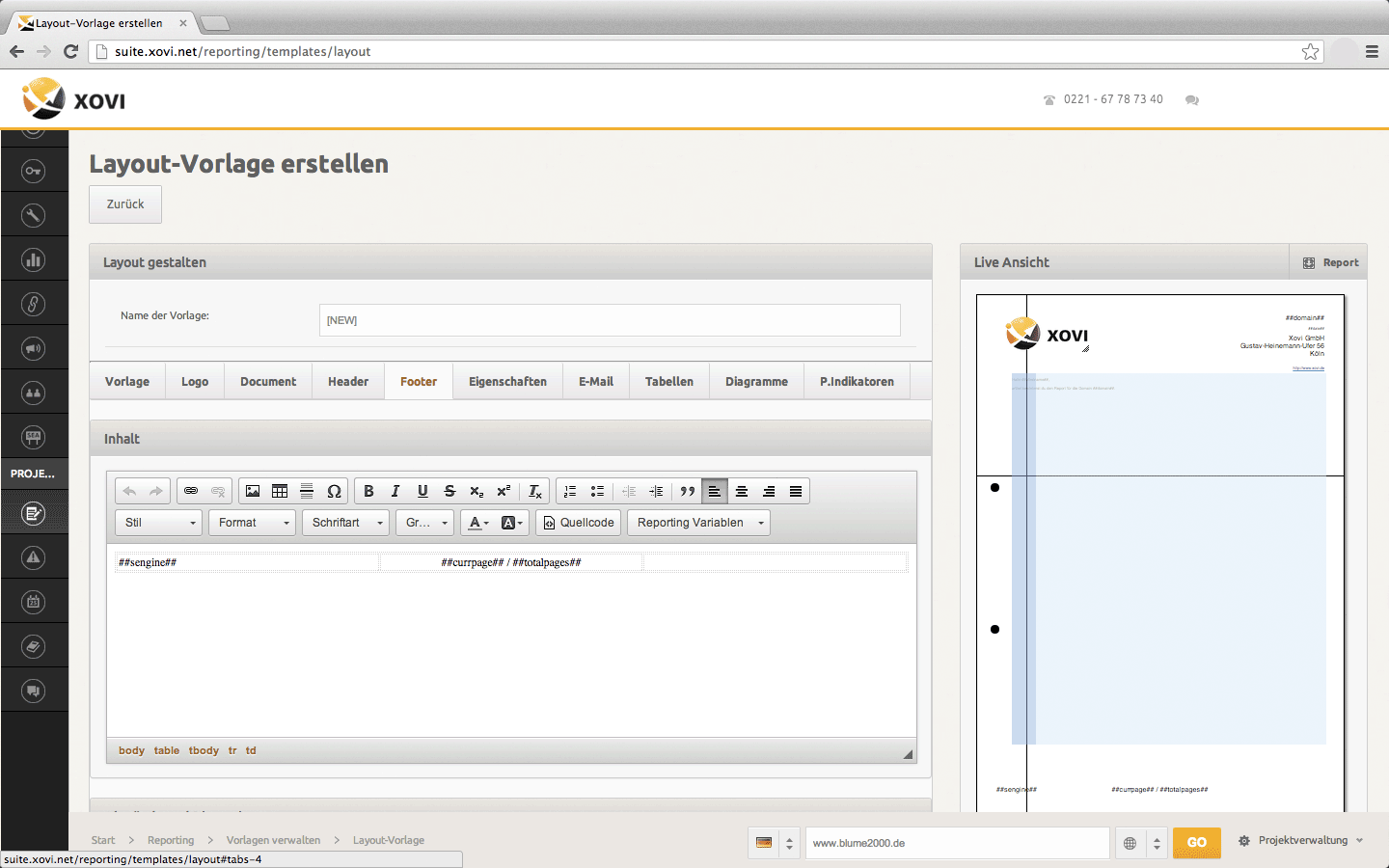Insert a horizontal line
The image size is (1389, 868).
tap(307, 491)
